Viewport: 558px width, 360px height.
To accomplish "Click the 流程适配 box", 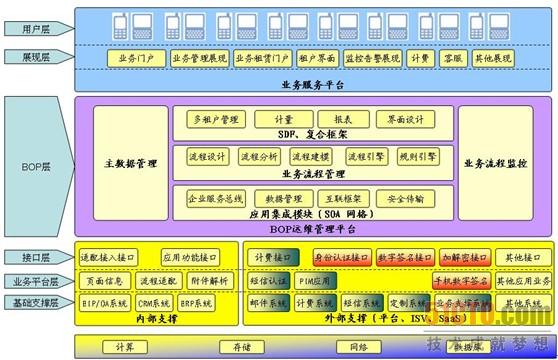I will tap(159, 281).
